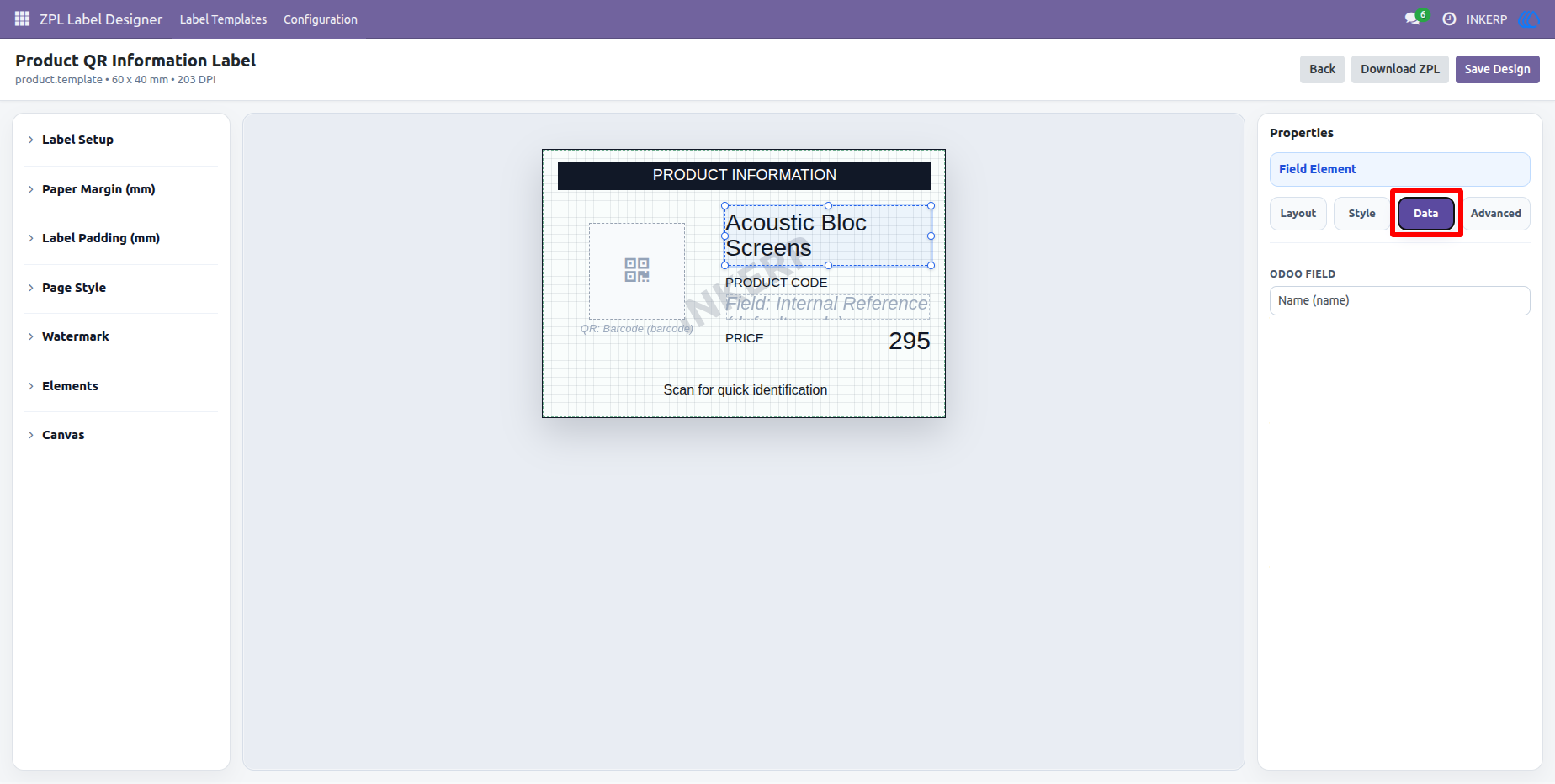Select the PRODUCT CODE text element
Image resolution: width=1555 pixels, height=784 pixels.
tap(776, 283)
